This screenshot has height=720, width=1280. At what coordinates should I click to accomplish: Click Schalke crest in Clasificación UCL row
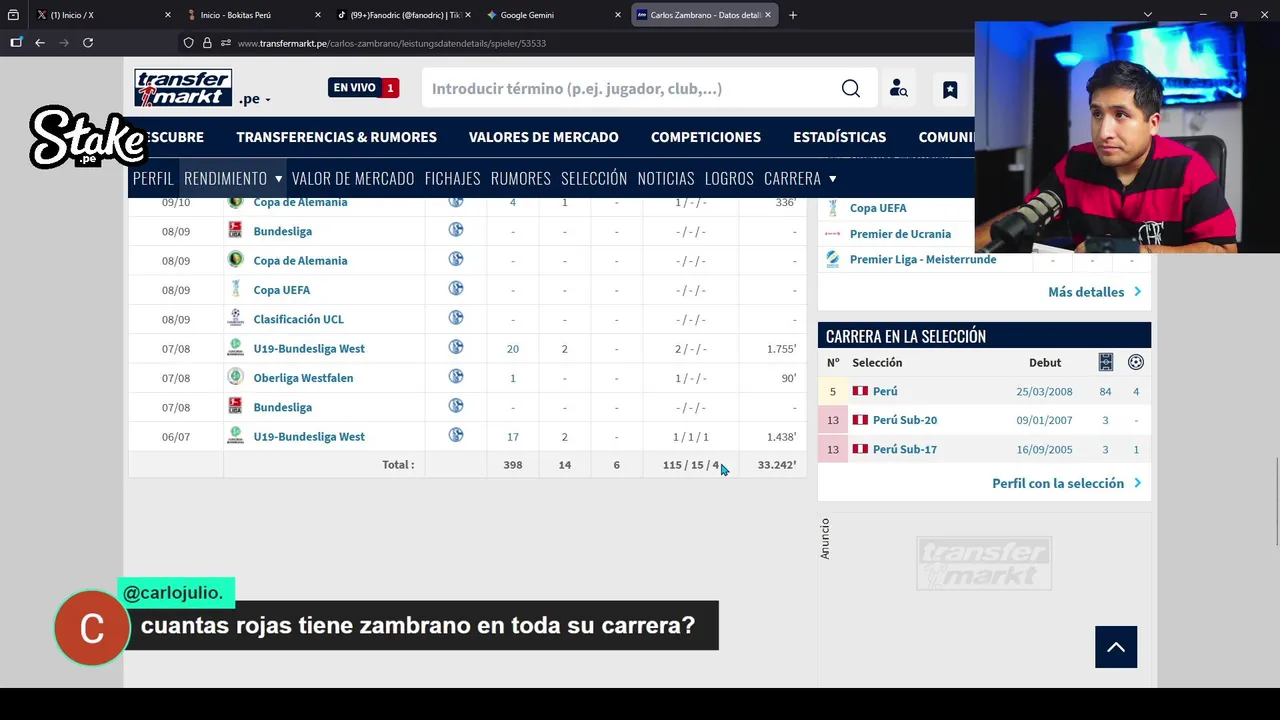coord(456,318)
